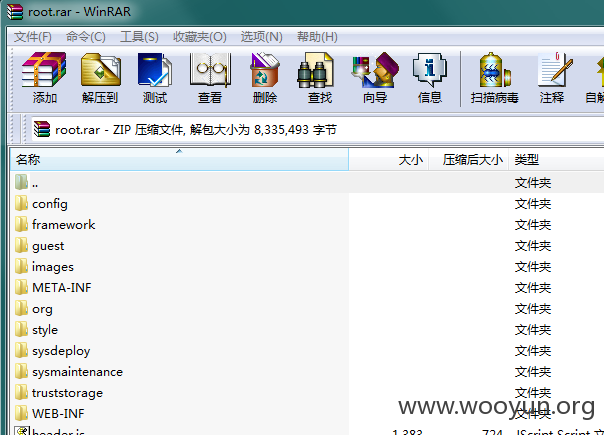Select the WEB-INF folder icon

click(x=21, y=413)
